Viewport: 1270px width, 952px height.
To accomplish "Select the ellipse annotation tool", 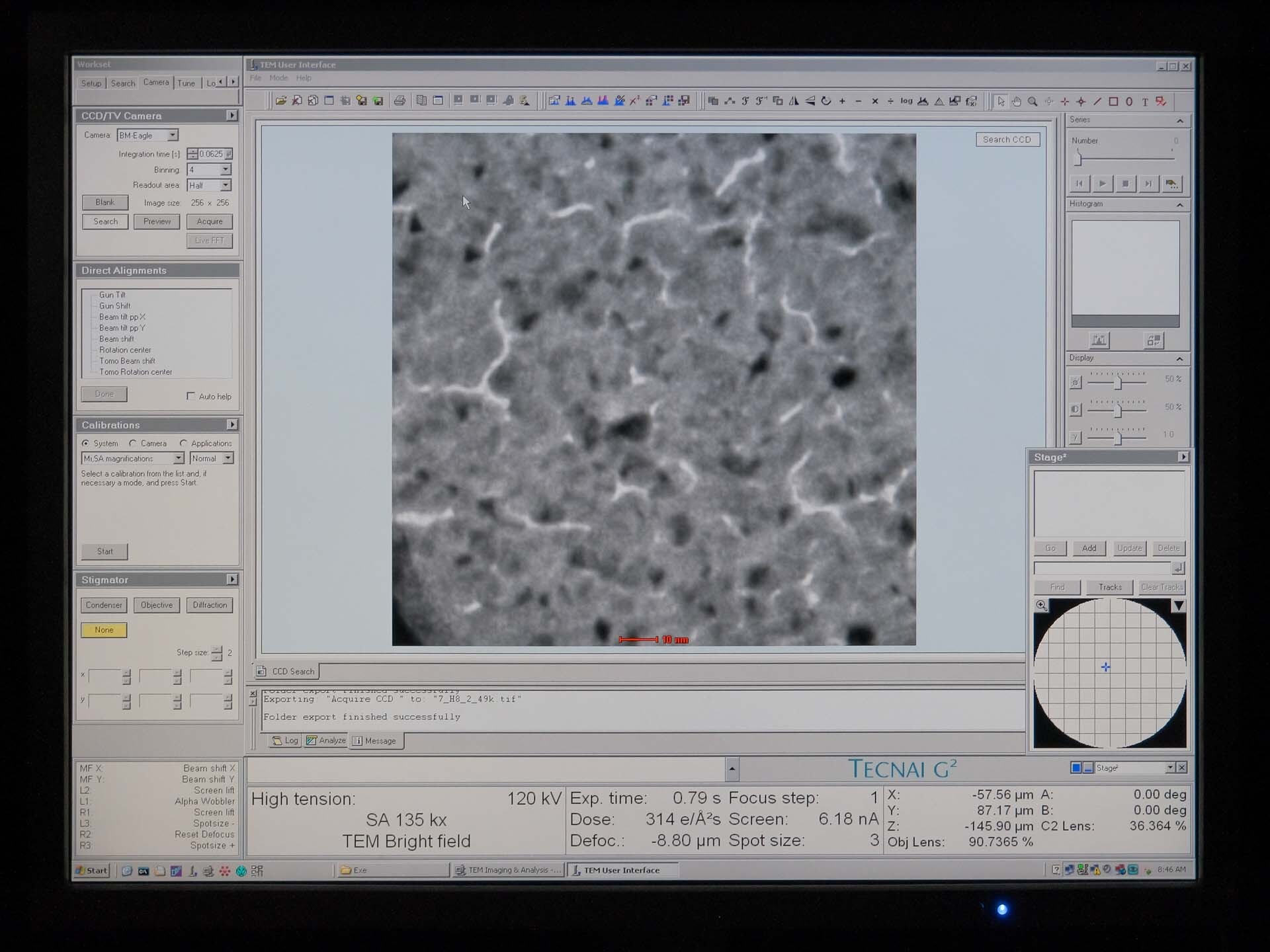I will click(x=1129, y=101).
